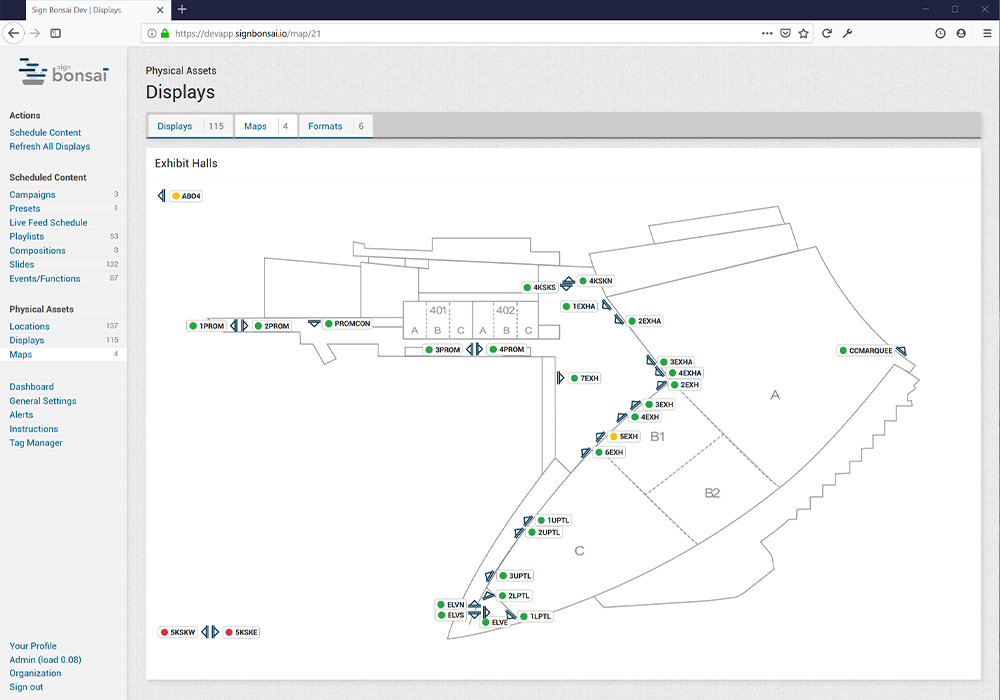The height and width of the screenshot is (700, 1000).
Task: Click the AB04 display marker
Action: (186, 196)
